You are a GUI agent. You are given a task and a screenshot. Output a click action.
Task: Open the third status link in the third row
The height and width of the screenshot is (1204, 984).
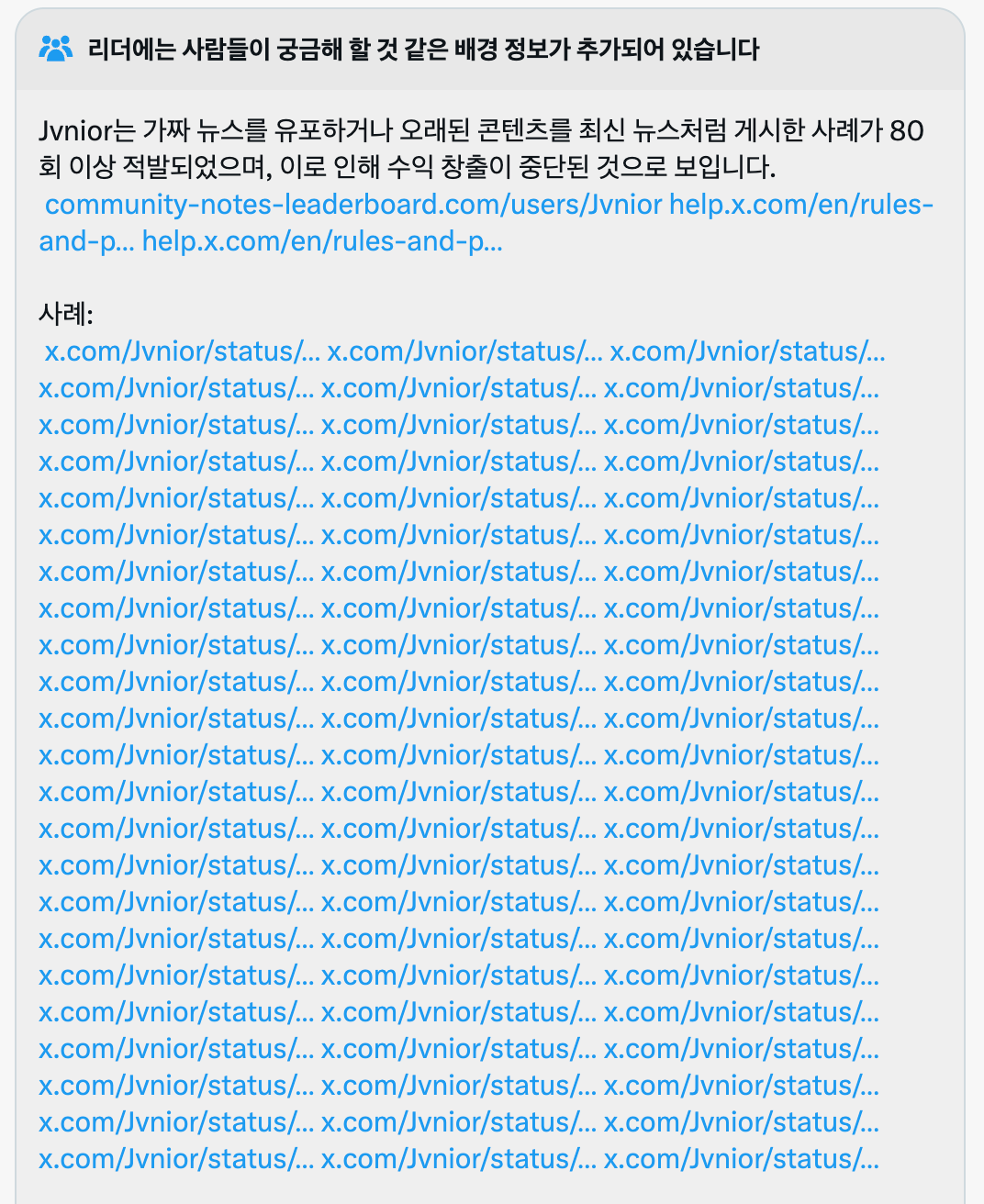point(742,425)
